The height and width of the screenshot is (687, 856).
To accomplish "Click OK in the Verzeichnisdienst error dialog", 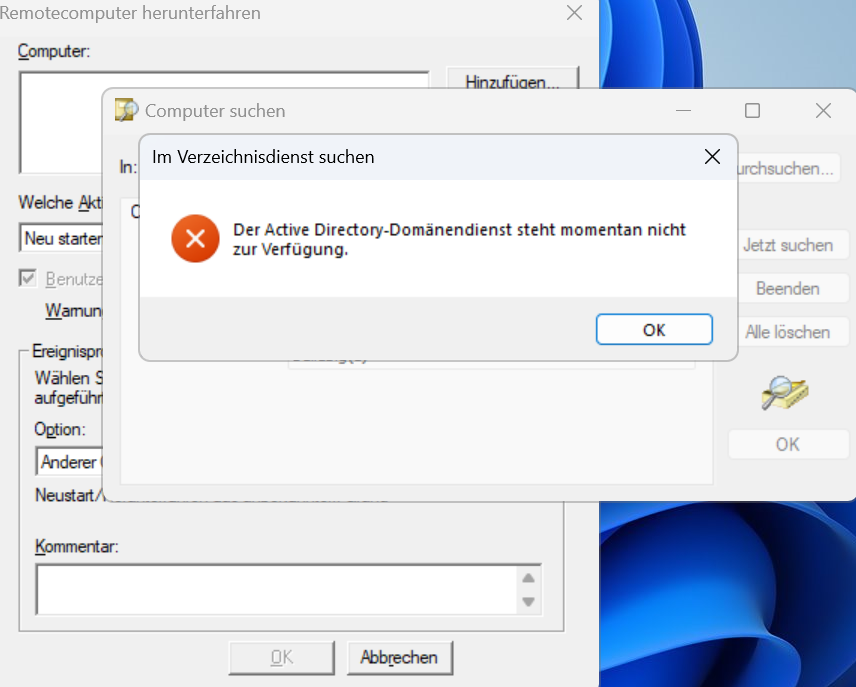I will pos(654,329).
